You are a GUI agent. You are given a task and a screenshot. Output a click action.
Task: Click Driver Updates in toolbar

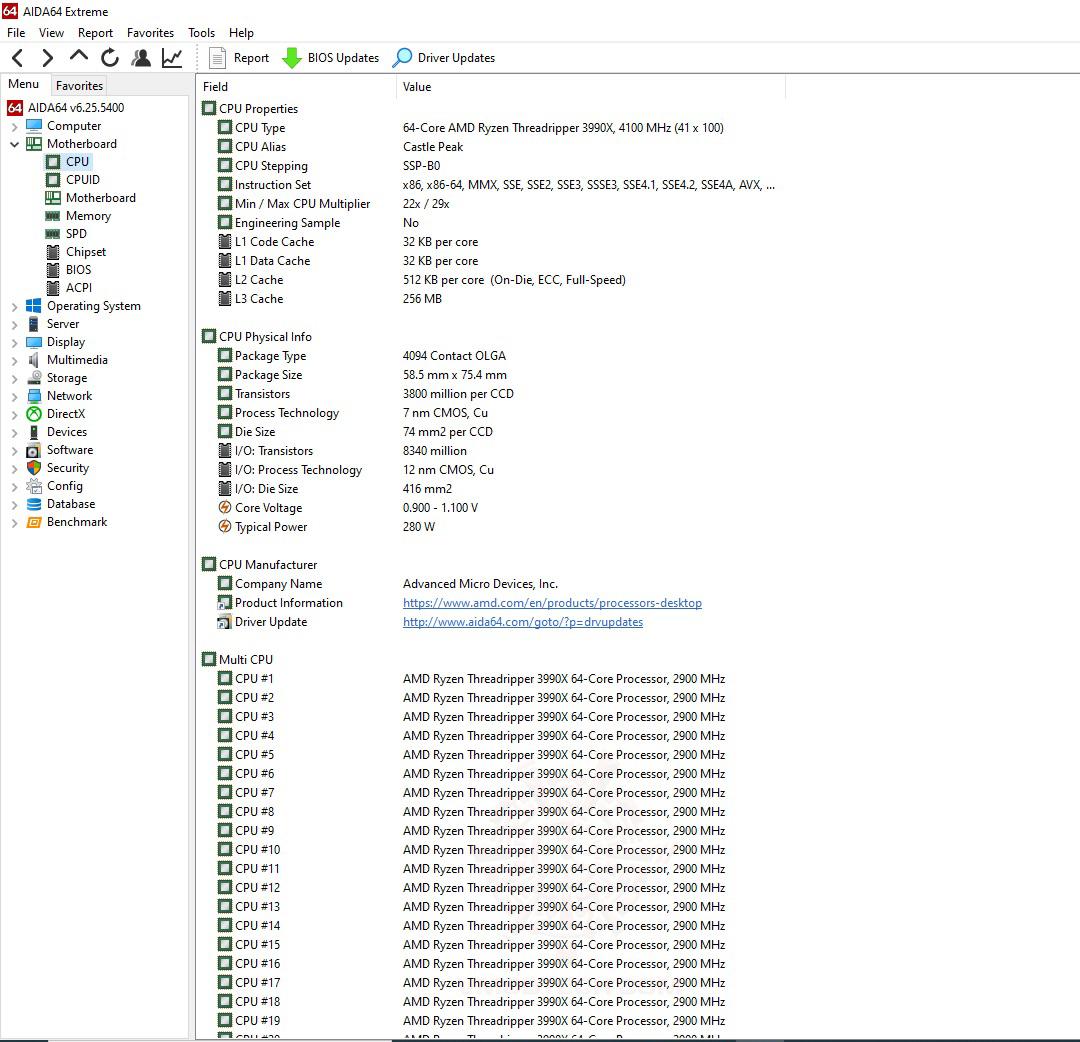pos(444,58)
